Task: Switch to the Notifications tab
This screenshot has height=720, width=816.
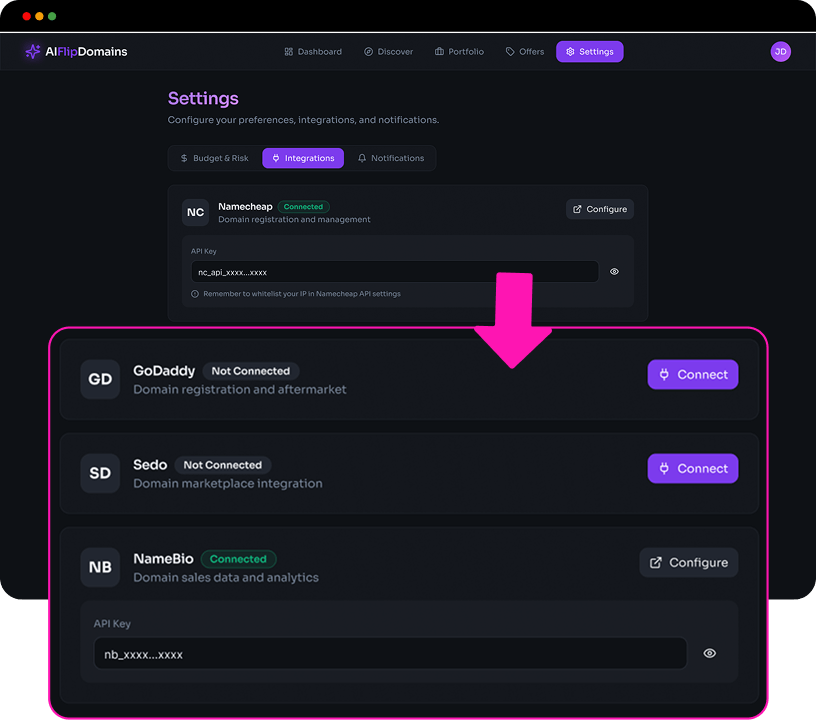Action: click(x=390, y=158)
